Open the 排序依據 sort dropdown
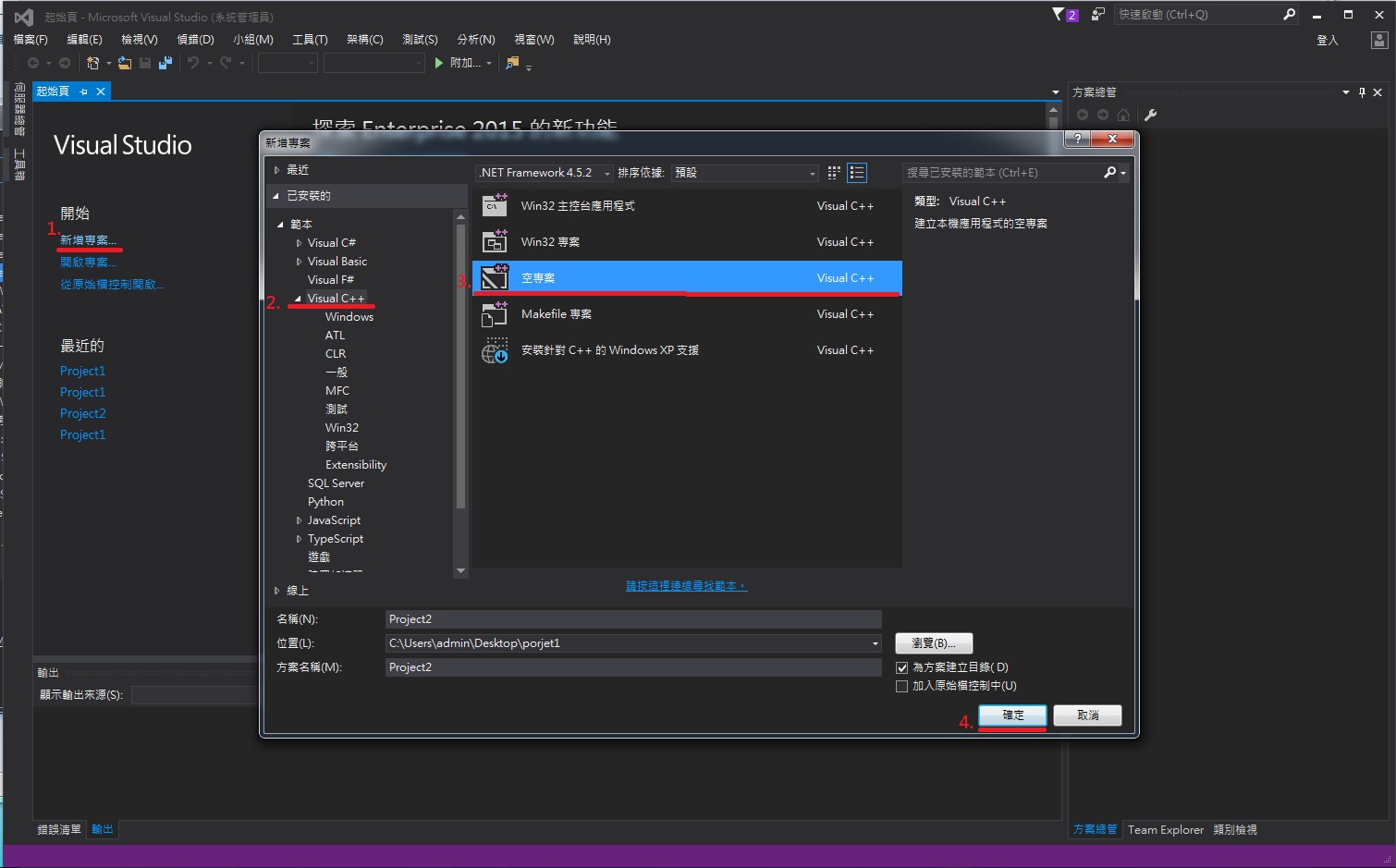The width and height of the screenshot is (1396, 868). 812,173
